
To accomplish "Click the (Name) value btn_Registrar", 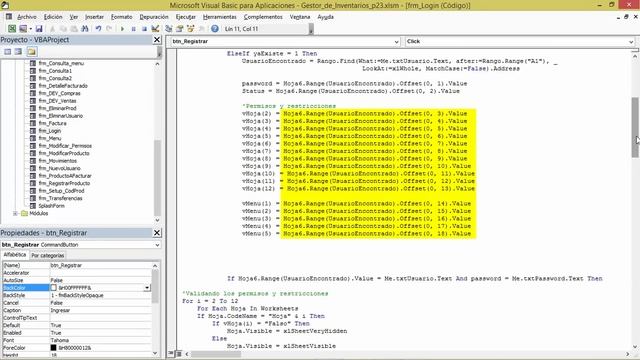I will coord(66,265).
